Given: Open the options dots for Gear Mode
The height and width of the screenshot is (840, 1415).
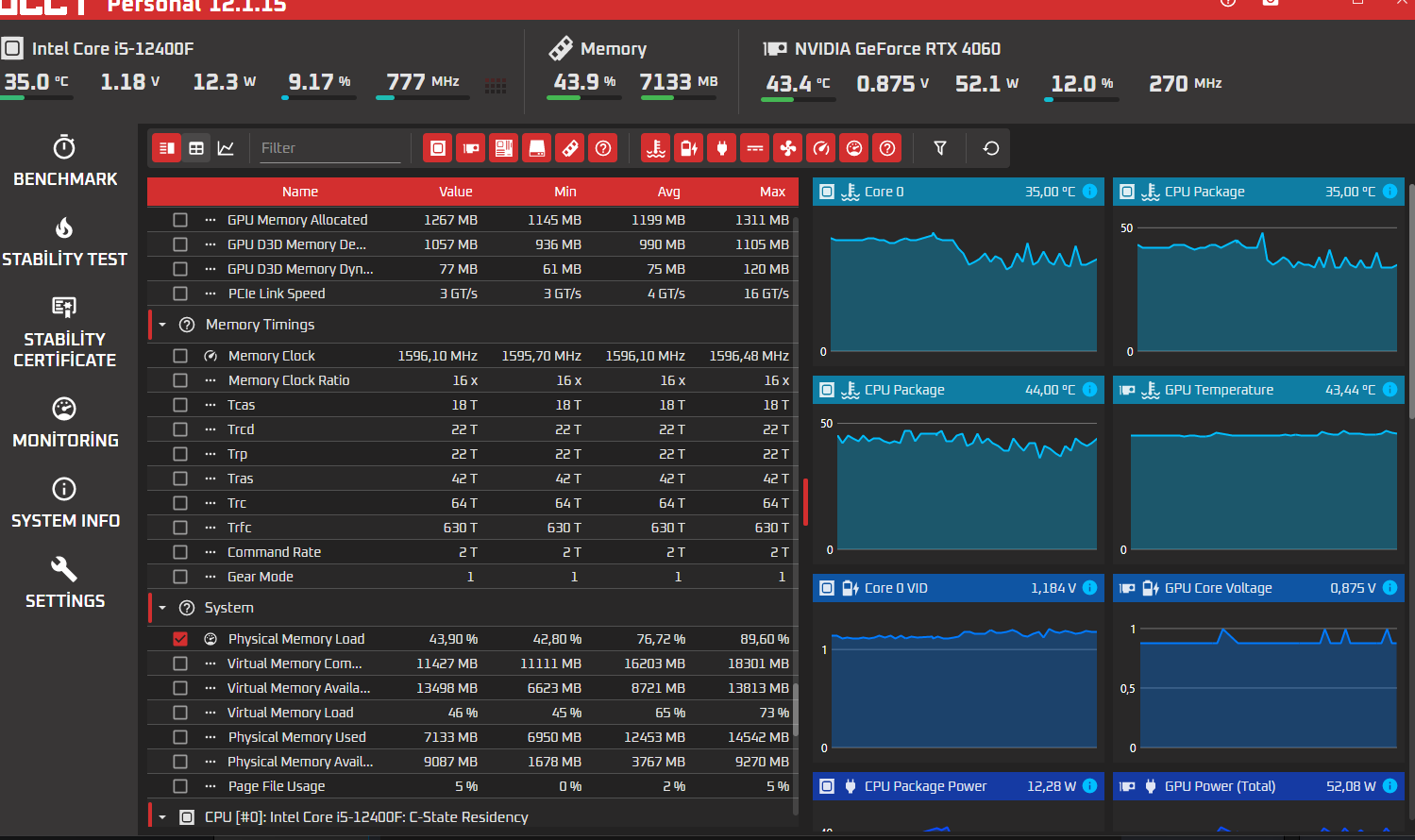Looking at the screenshot, I should [211, 577].
